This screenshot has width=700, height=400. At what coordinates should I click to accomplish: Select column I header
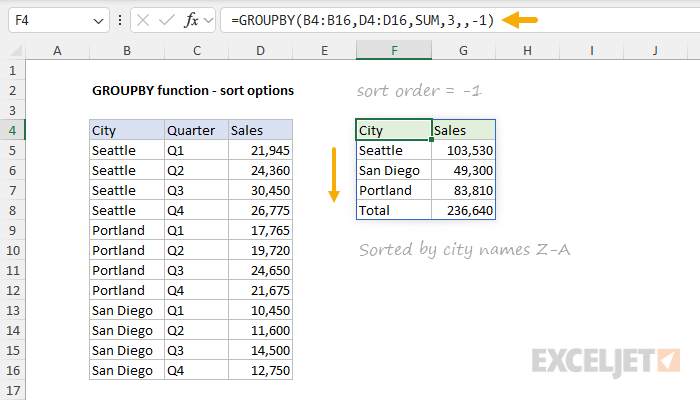pyautogui.click(x=592, y=50)
